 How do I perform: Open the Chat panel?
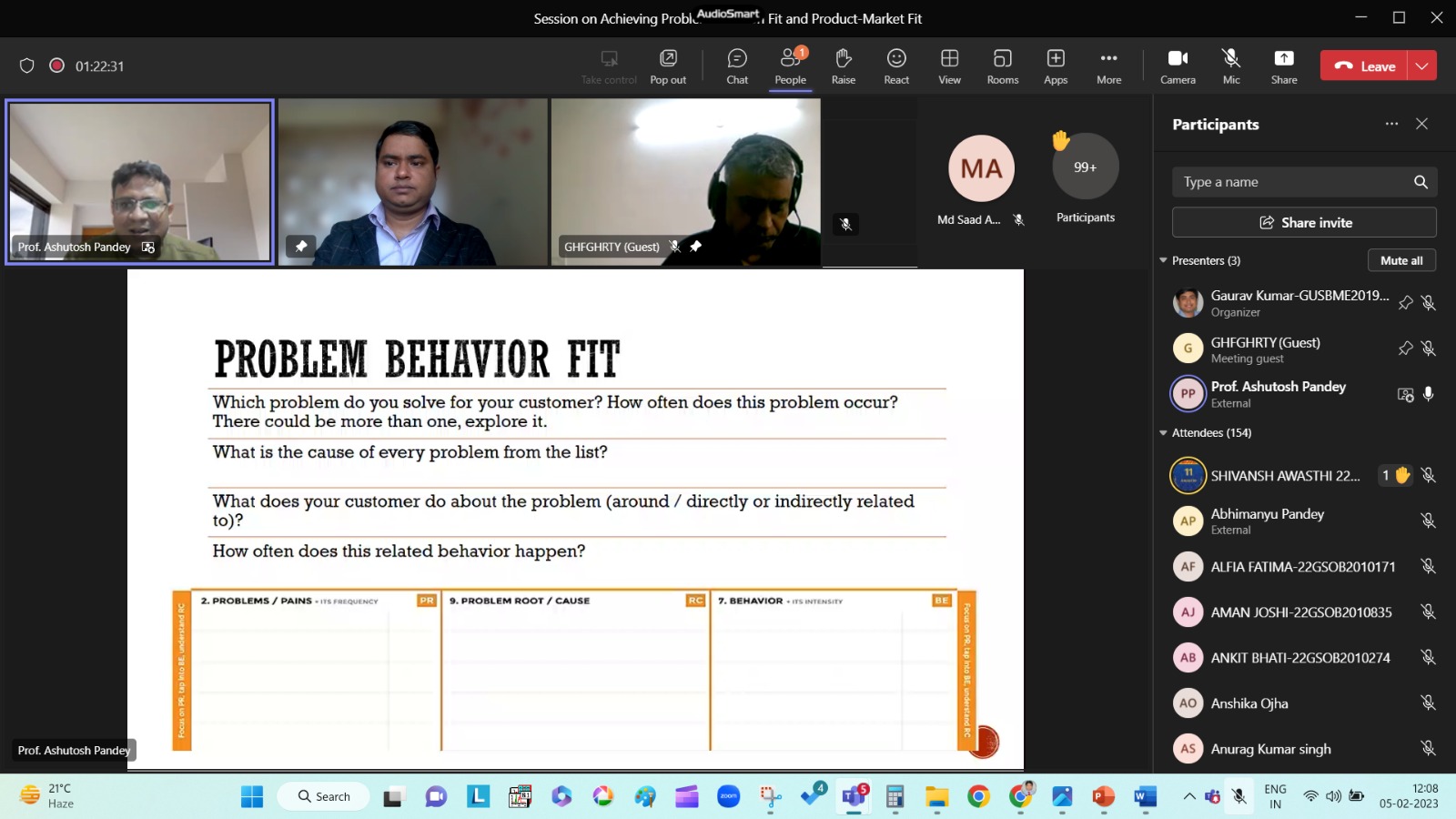[737, 66]
